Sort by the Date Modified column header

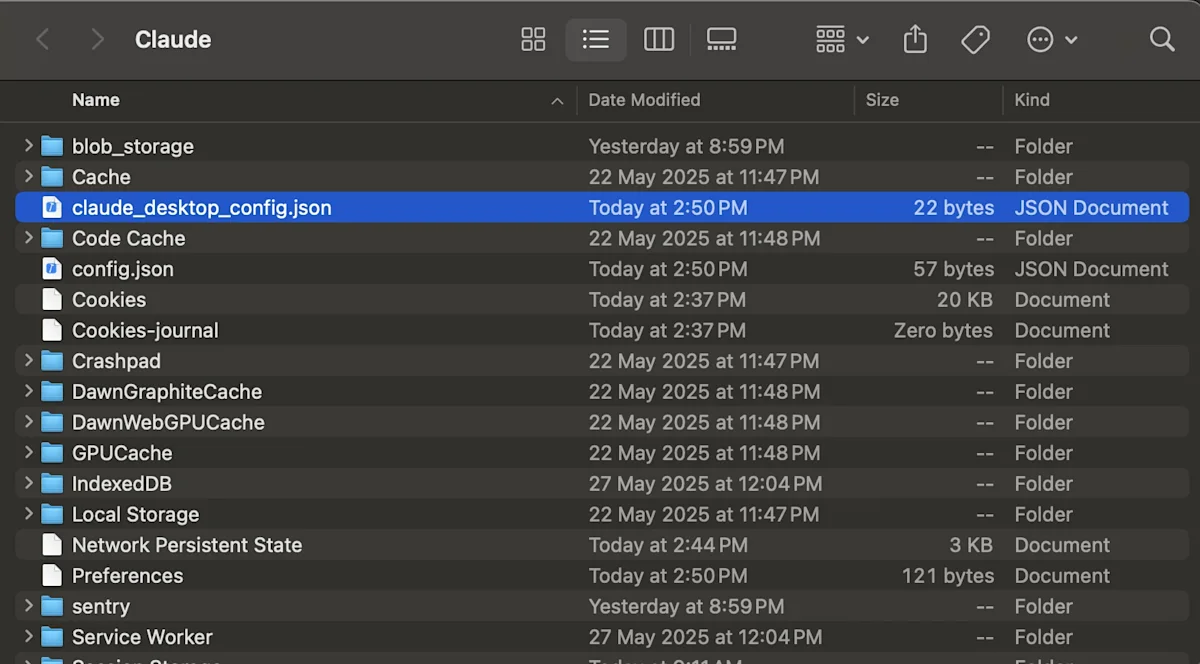tap(644, 100)
